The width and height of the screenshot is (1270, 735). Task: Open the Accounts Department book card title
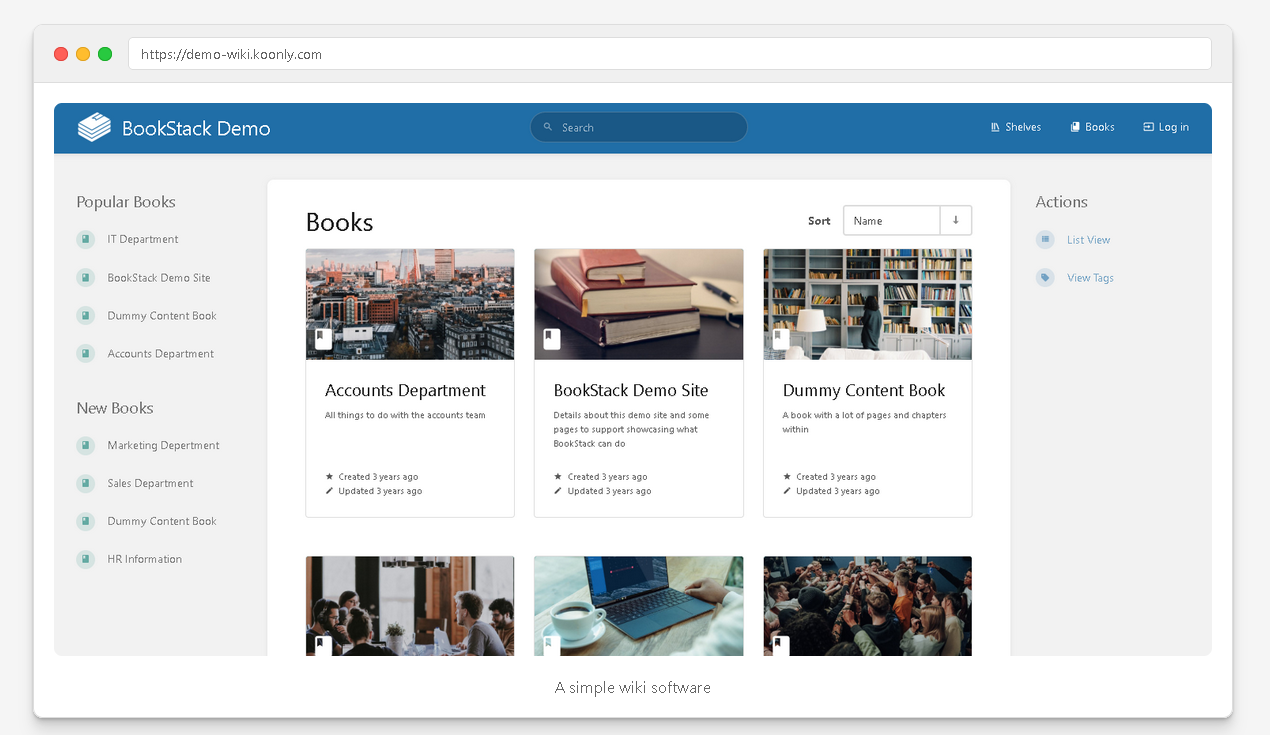point(405,390)
